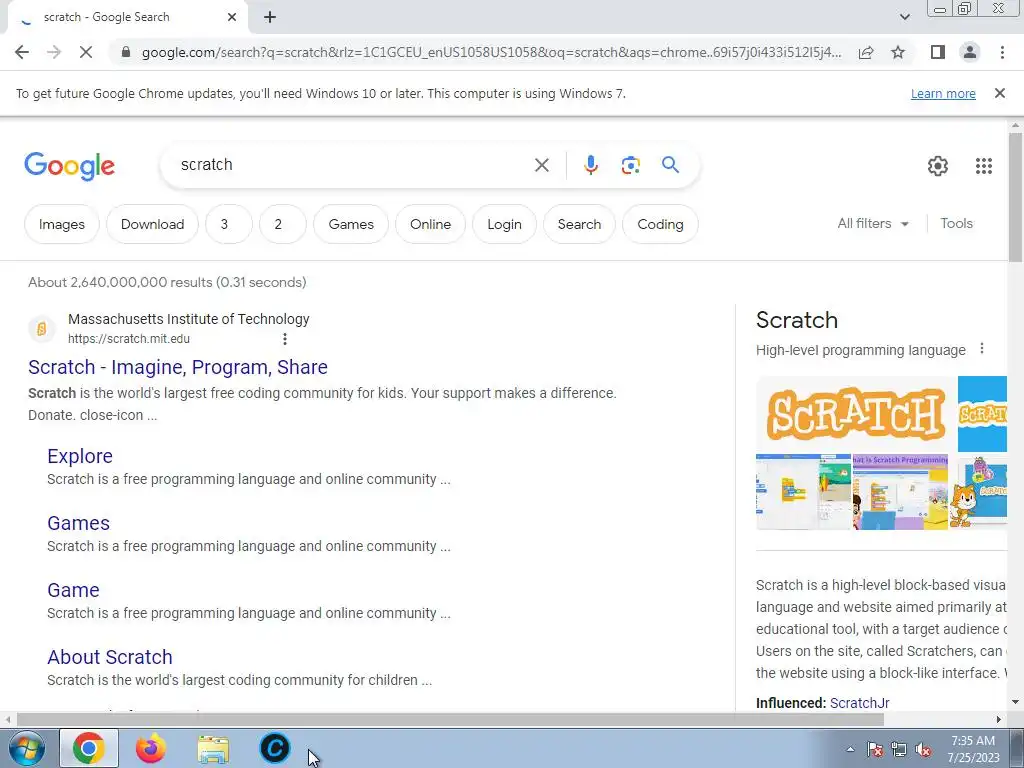This screenshot has width=1024, height=768.
Task: Toggle the Chrome side panel icon
Action: point(938,52)
